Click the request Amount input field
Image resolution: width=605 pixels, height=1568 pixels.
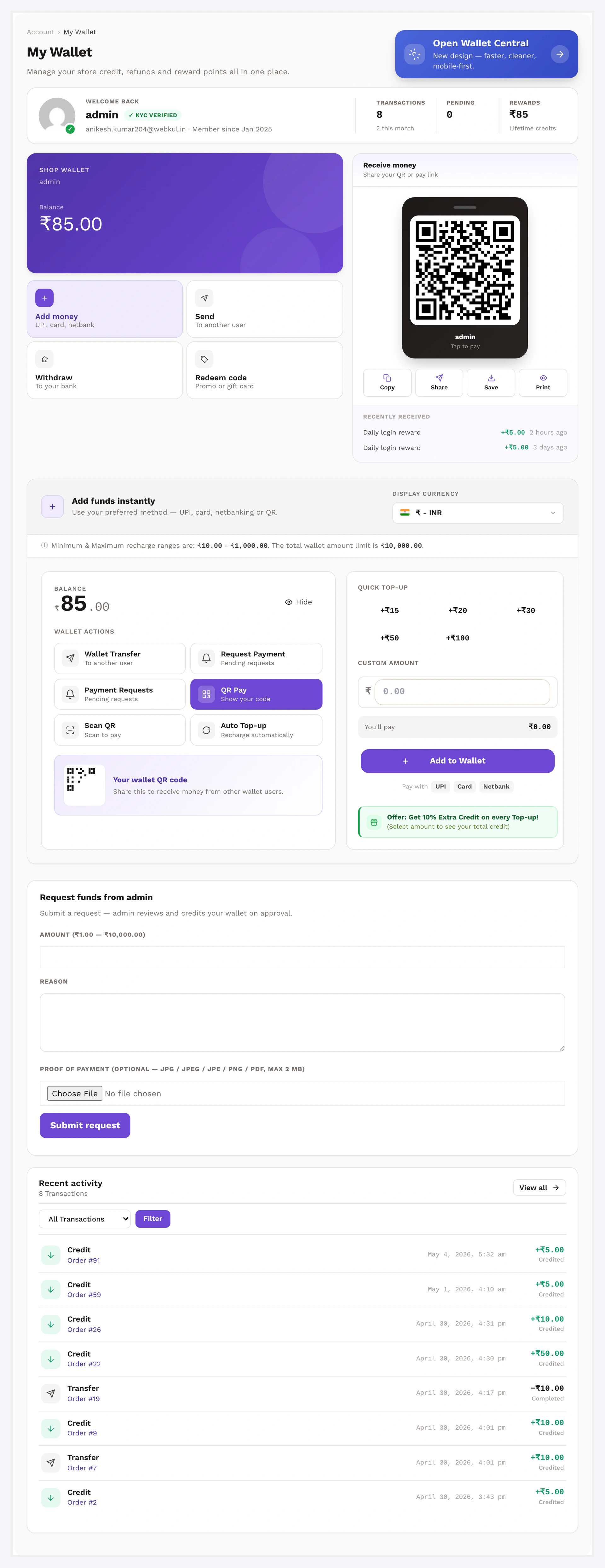302,957
